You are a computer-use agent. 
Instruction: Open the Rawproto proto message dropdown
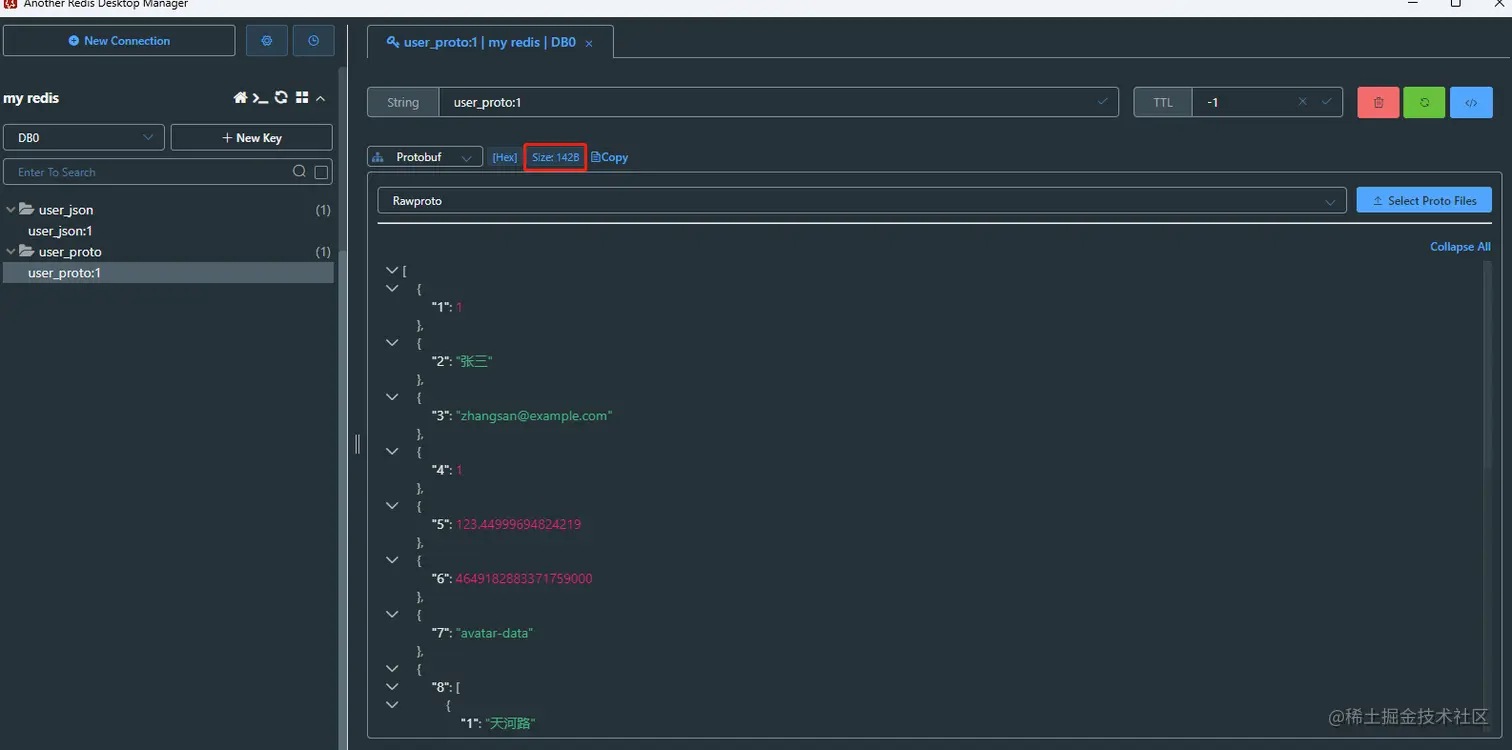pos(860,201)
